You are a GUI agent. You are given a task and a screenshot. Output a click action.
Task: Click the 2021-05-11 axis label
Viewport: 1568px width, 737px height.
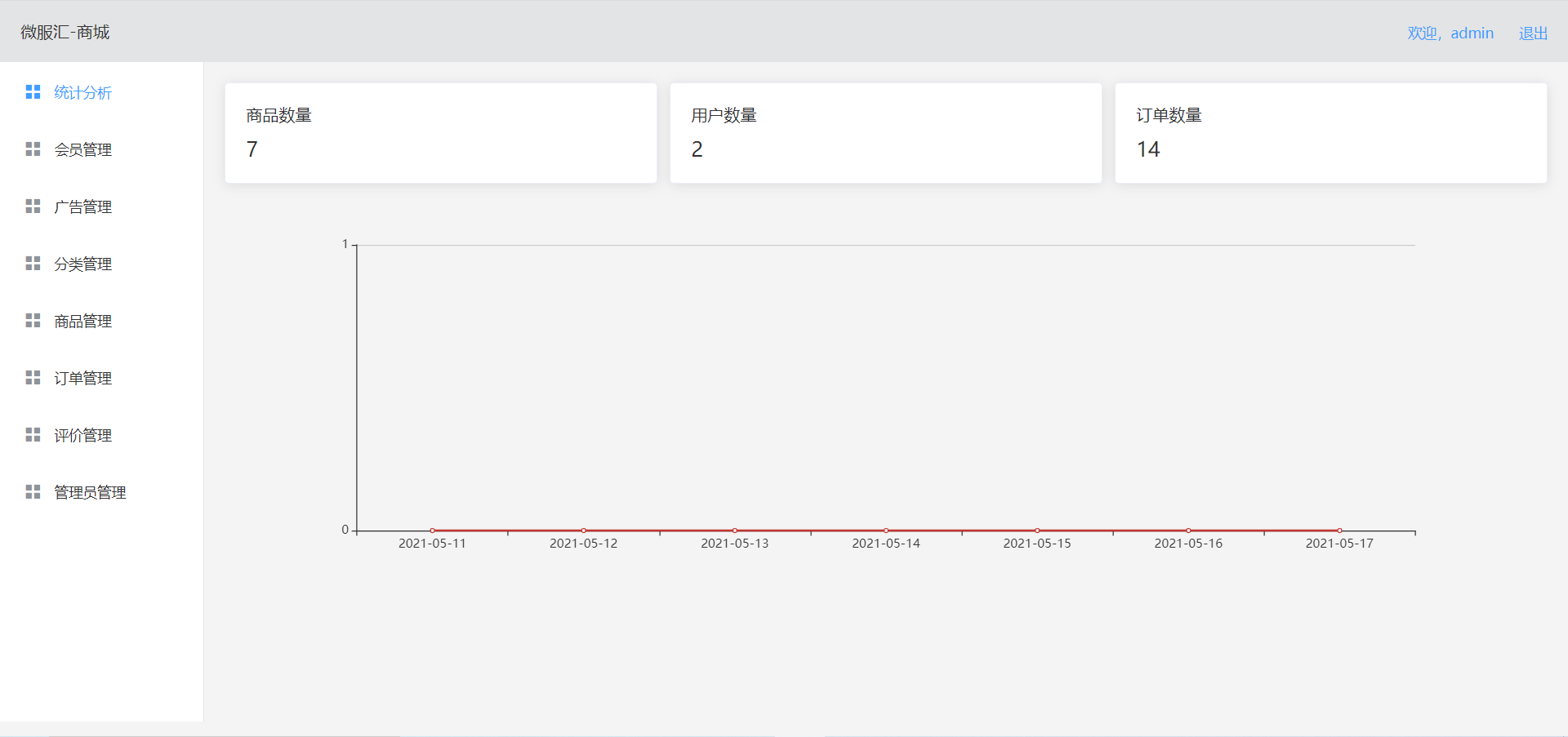pos(432,544)
